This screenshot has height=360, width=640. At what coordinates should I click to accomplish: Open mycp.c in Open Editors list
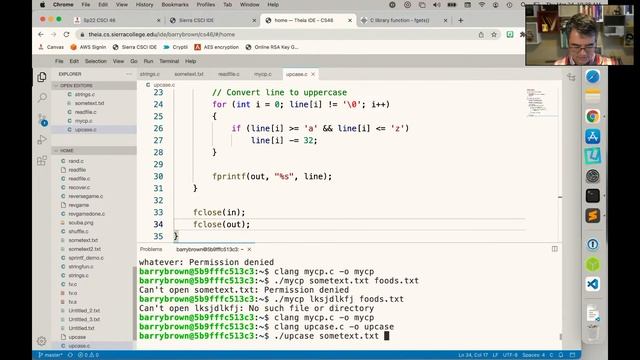point(83,121)
